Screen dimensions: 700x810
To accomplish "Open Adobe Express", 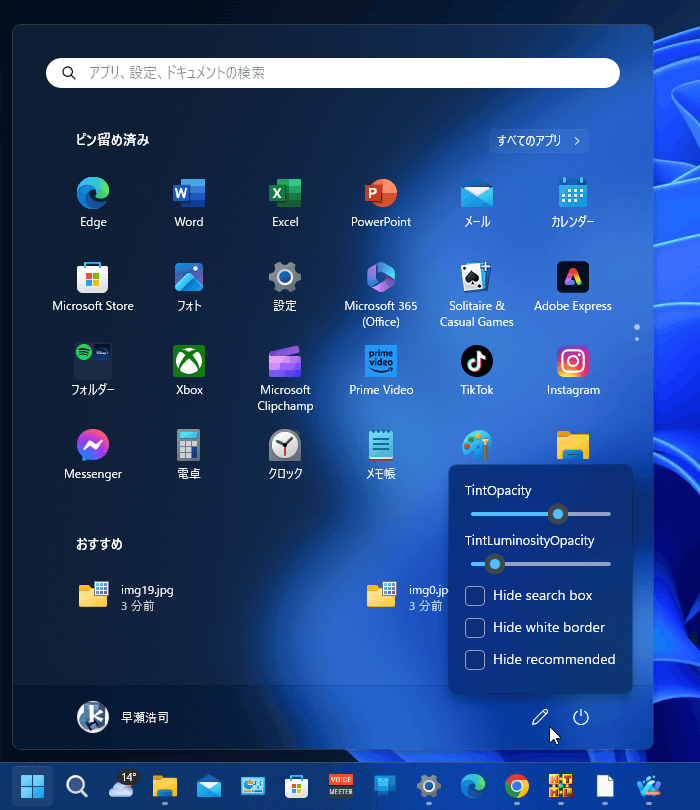I will [572, 286].
